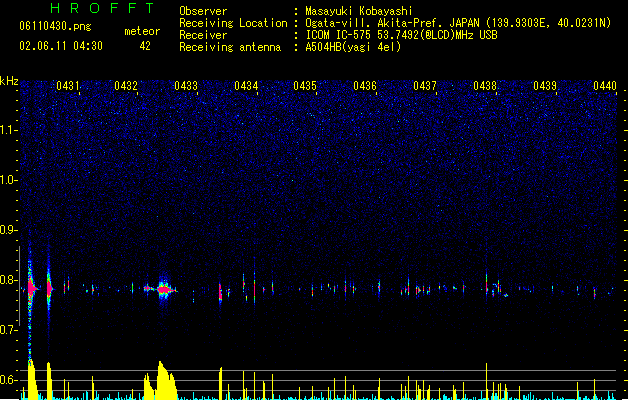Click the 1.0 kHz axis label

coord(9,180)
